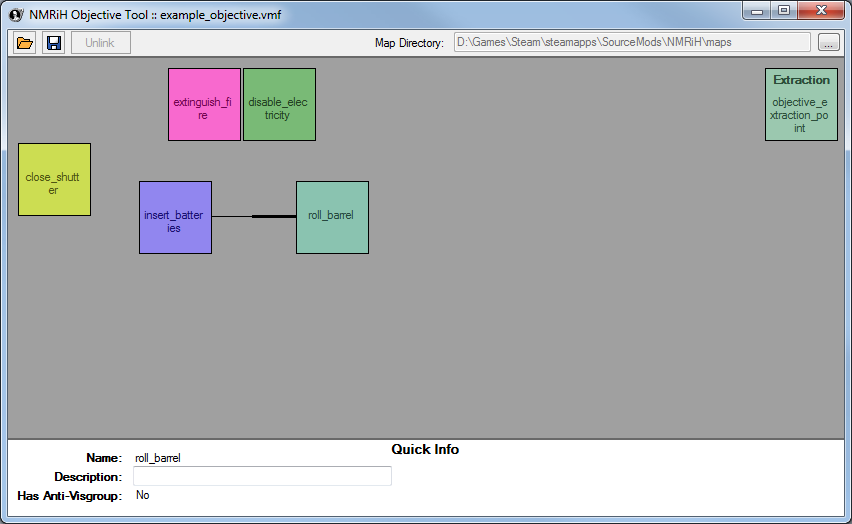Viewport: 852px width, 524px height.
Task: Open a file with the folder icon
Action: (x=25, y=43)
